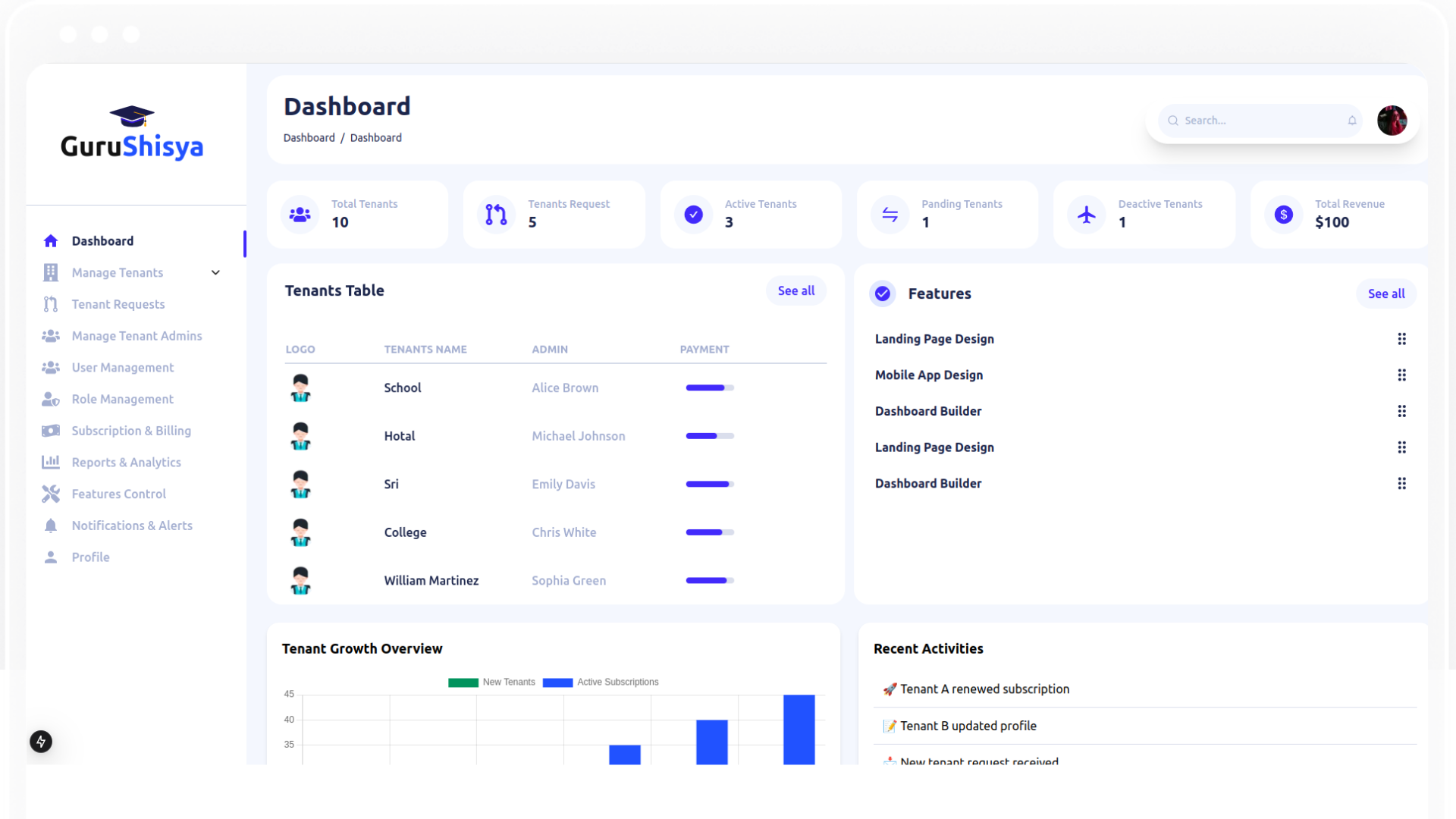Click the notification bell in the search bar
Image resolution: width=1456 pixels, height=819 pixels.
click(1353, 121)
